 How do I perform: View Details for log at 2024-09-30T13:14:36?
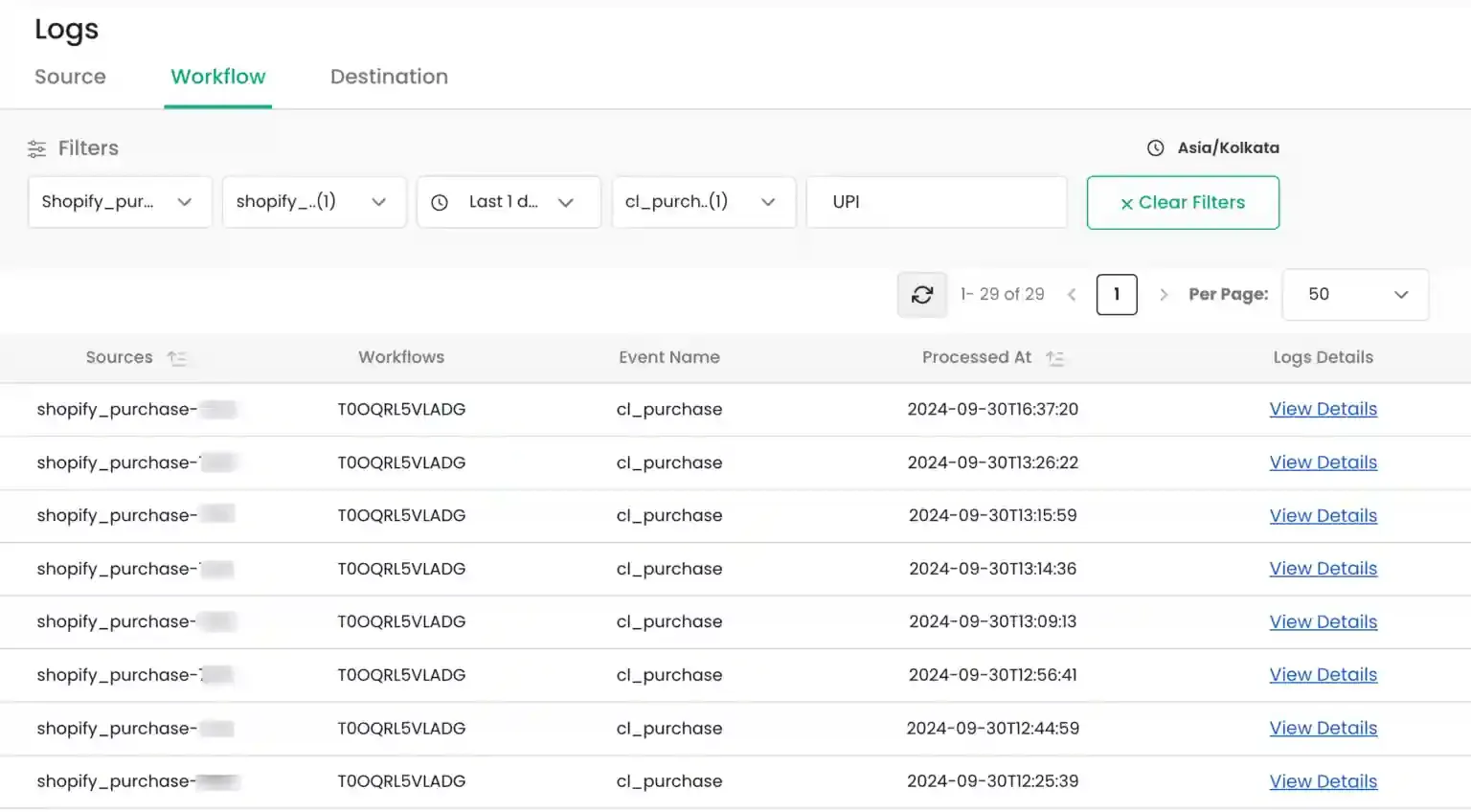[1323, 570]
